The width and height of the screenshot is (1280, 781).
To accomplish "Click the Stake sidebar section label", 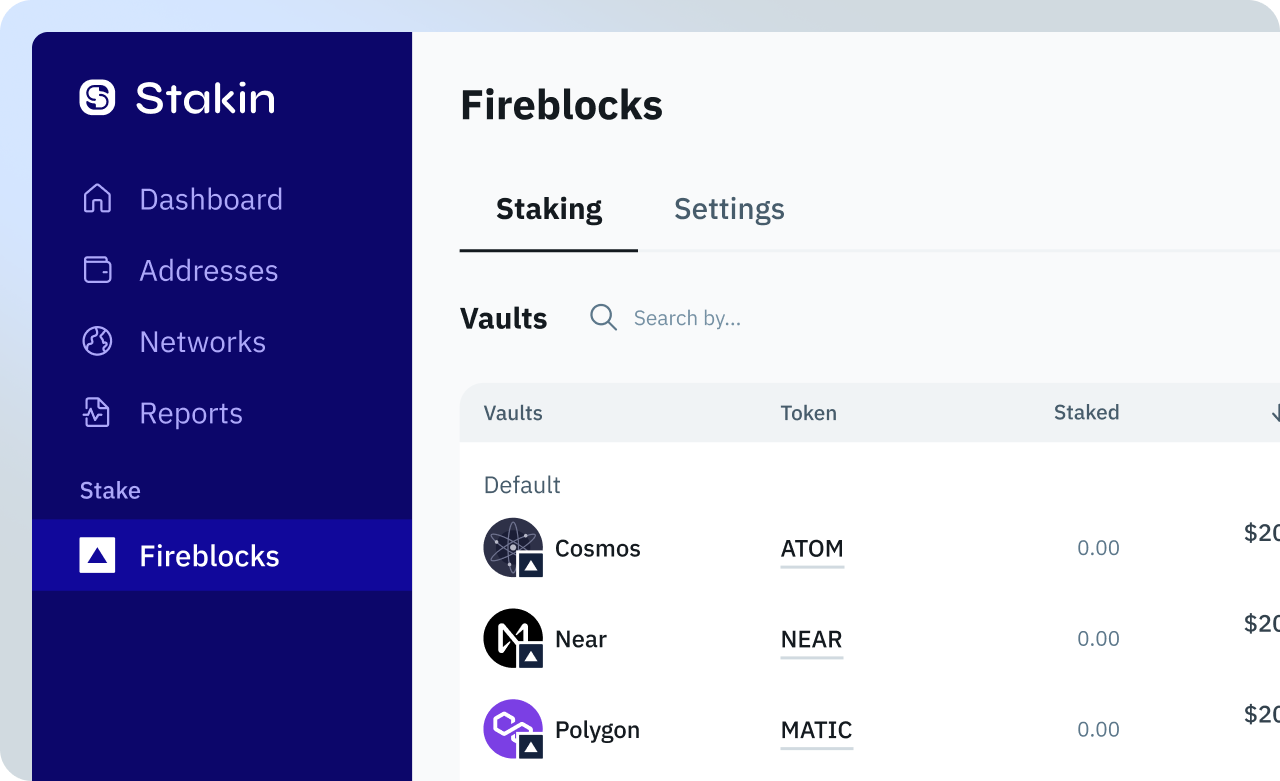I will coord(110,490).
